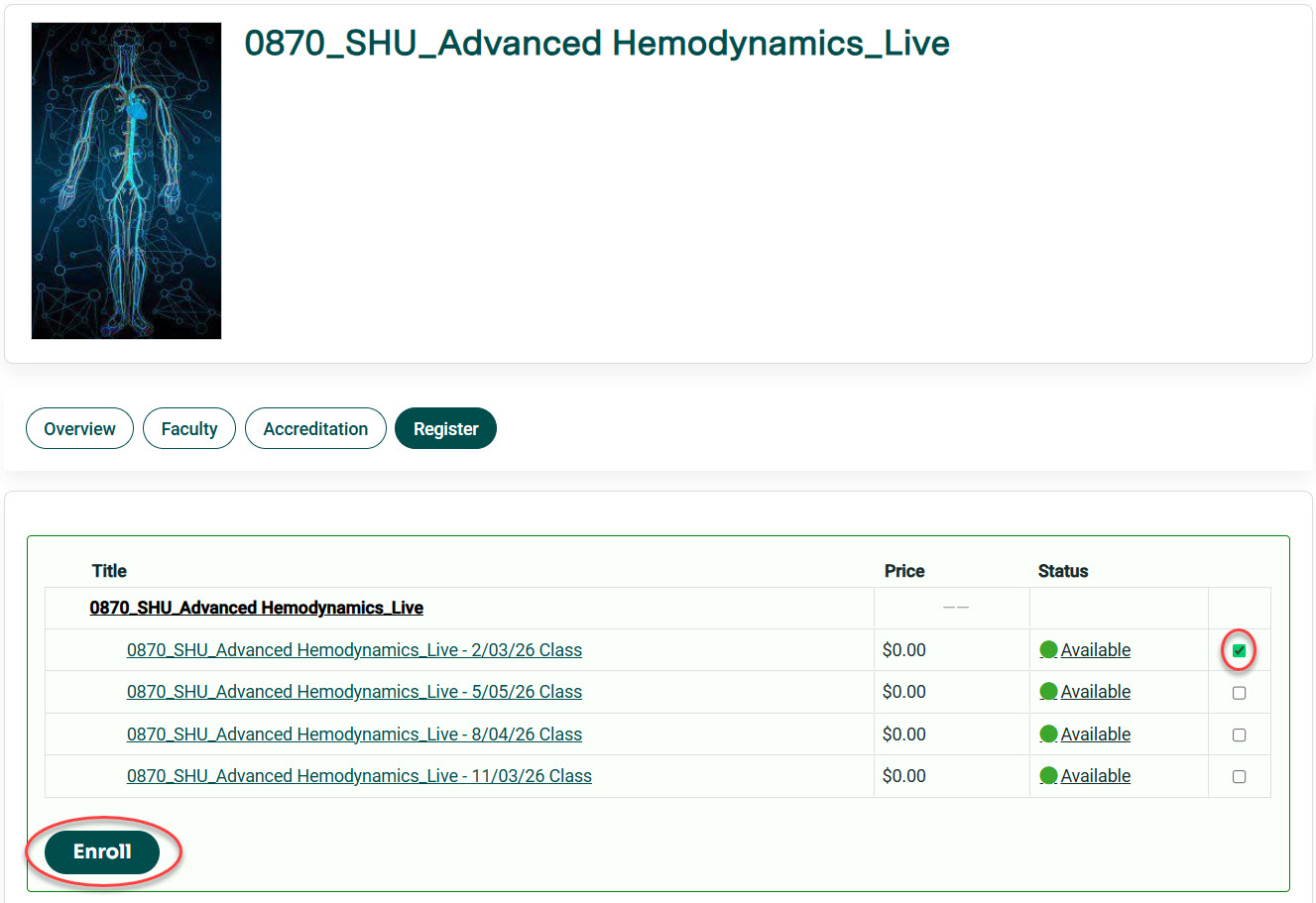Check the 5/05/26 class selection checkbox
1316x903 pixels.
coord(1239,693)
